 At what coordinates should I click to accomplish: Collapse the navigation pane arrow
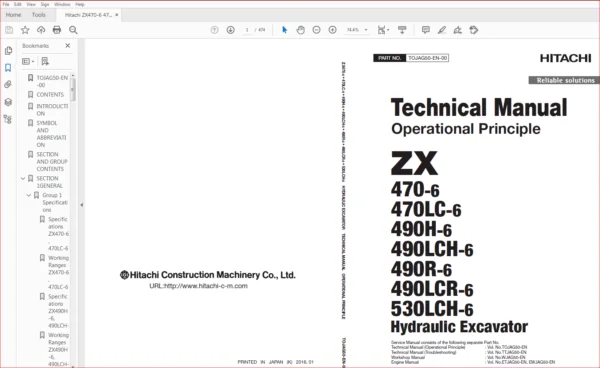pos(82,205)
